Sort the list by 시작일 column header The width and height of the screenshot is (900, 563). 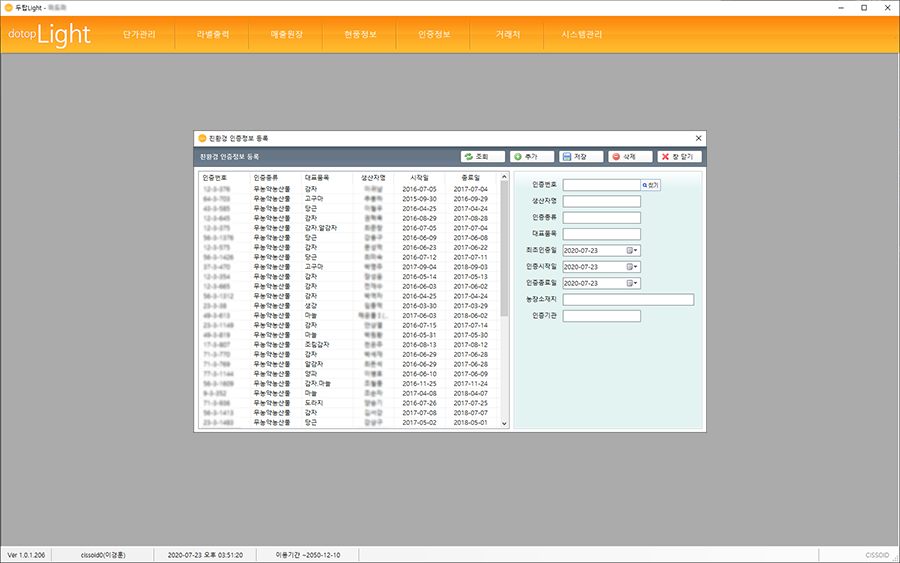pos(419,177)
